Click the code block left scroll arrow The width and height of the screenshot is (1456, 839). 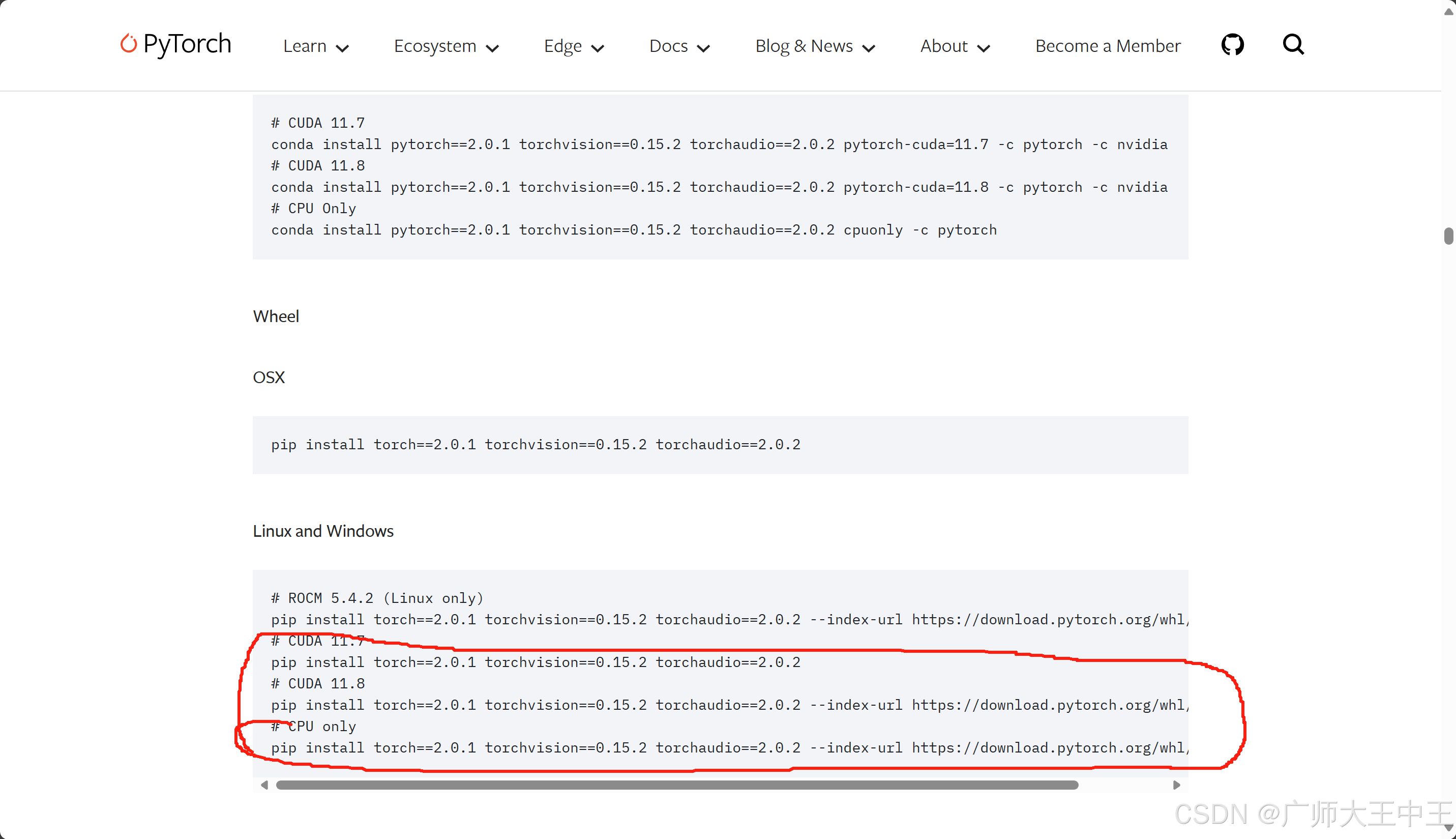(264, 785)
